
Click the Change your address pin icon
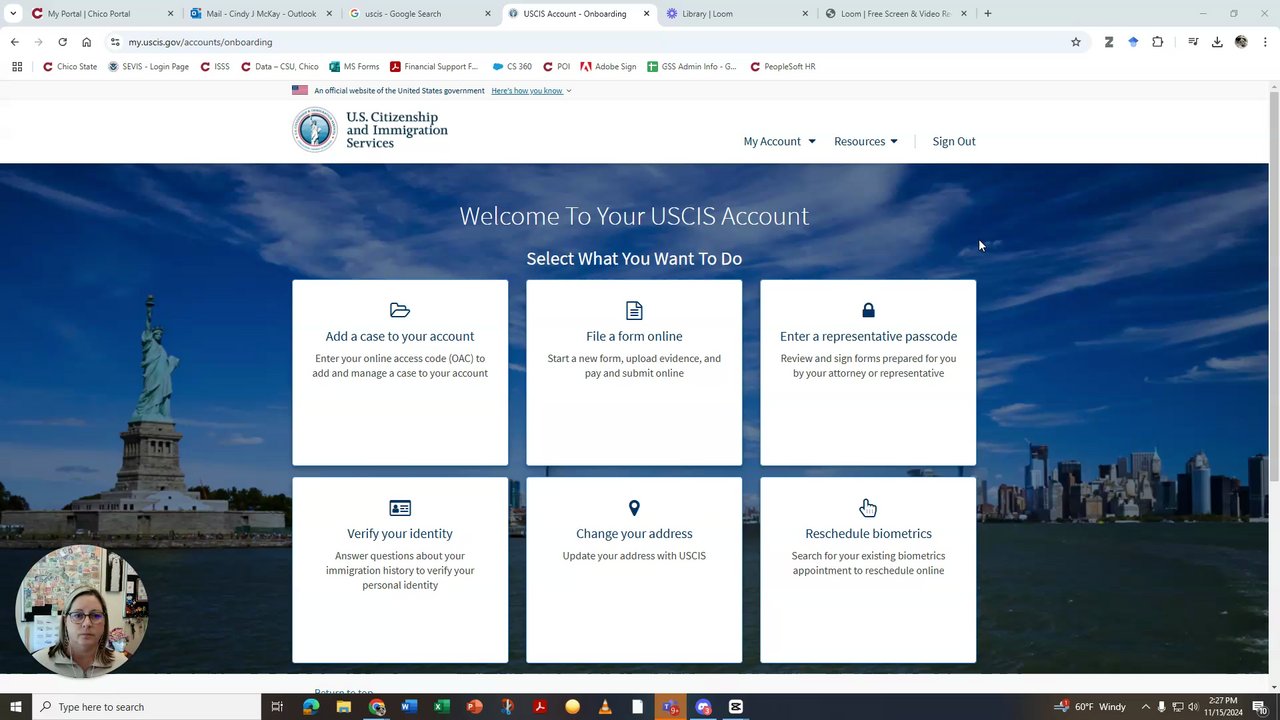[x=634, y=508]
